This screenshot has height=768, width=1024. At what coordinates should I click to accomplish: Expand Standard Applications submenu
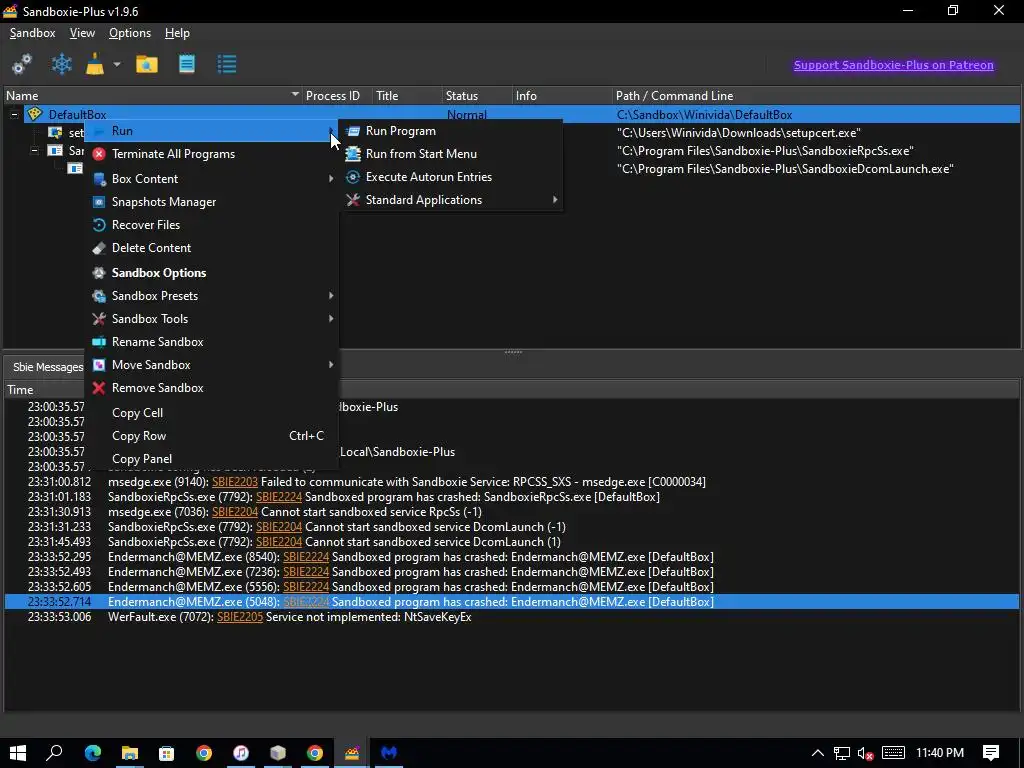pos(451,200)
